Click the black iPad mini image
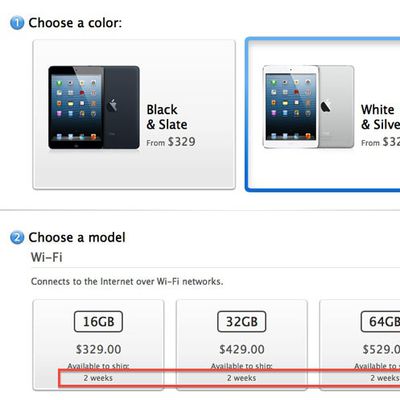The height and width of the screenshot is (400, 400). point(94,107)
